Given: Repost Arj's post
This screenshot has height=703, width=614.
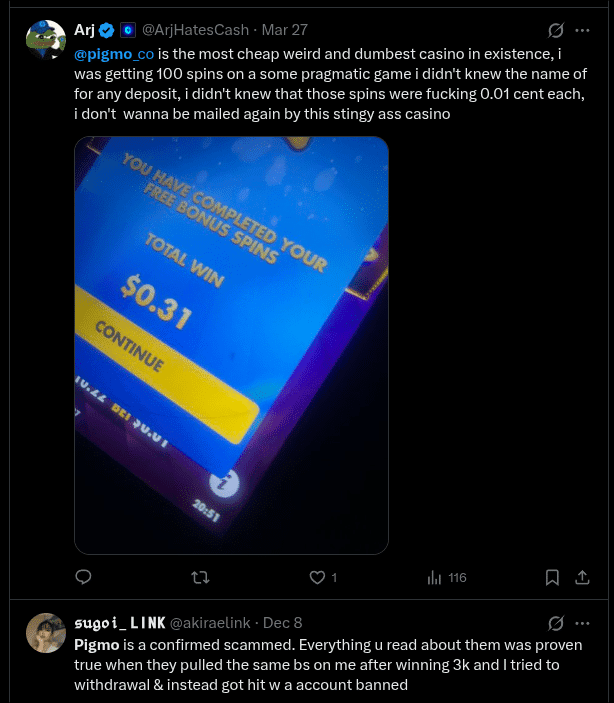Looking at the screenshot, I should [200, 577].
